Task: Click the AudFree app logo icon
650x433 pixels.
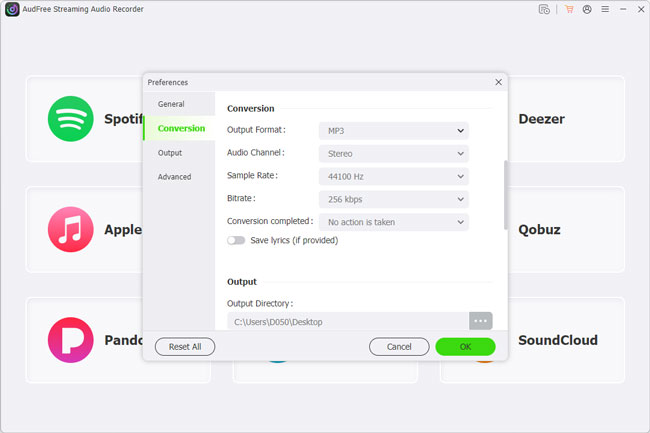Action: click(11, 10)
